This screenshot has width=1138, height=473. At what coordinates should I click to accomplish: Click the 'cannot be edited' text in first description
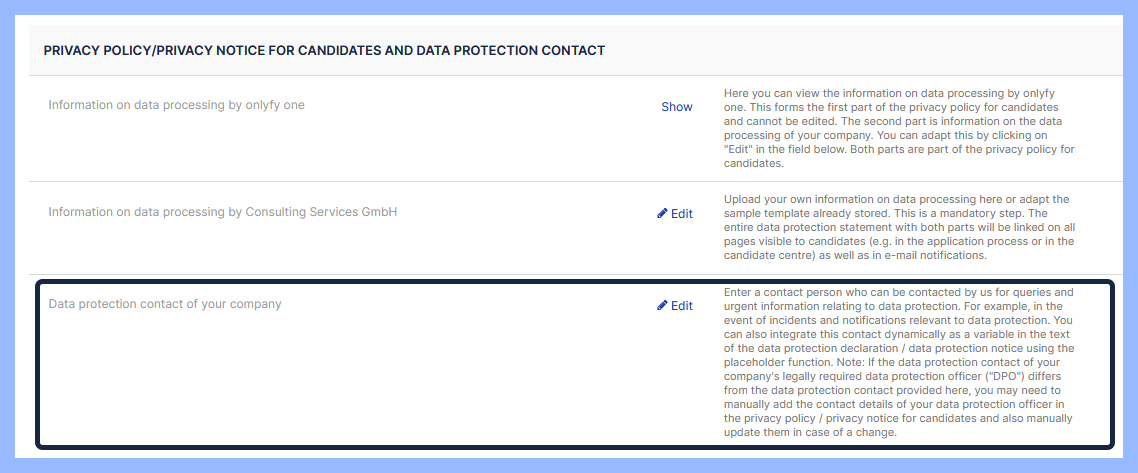[x=762, y=121]
